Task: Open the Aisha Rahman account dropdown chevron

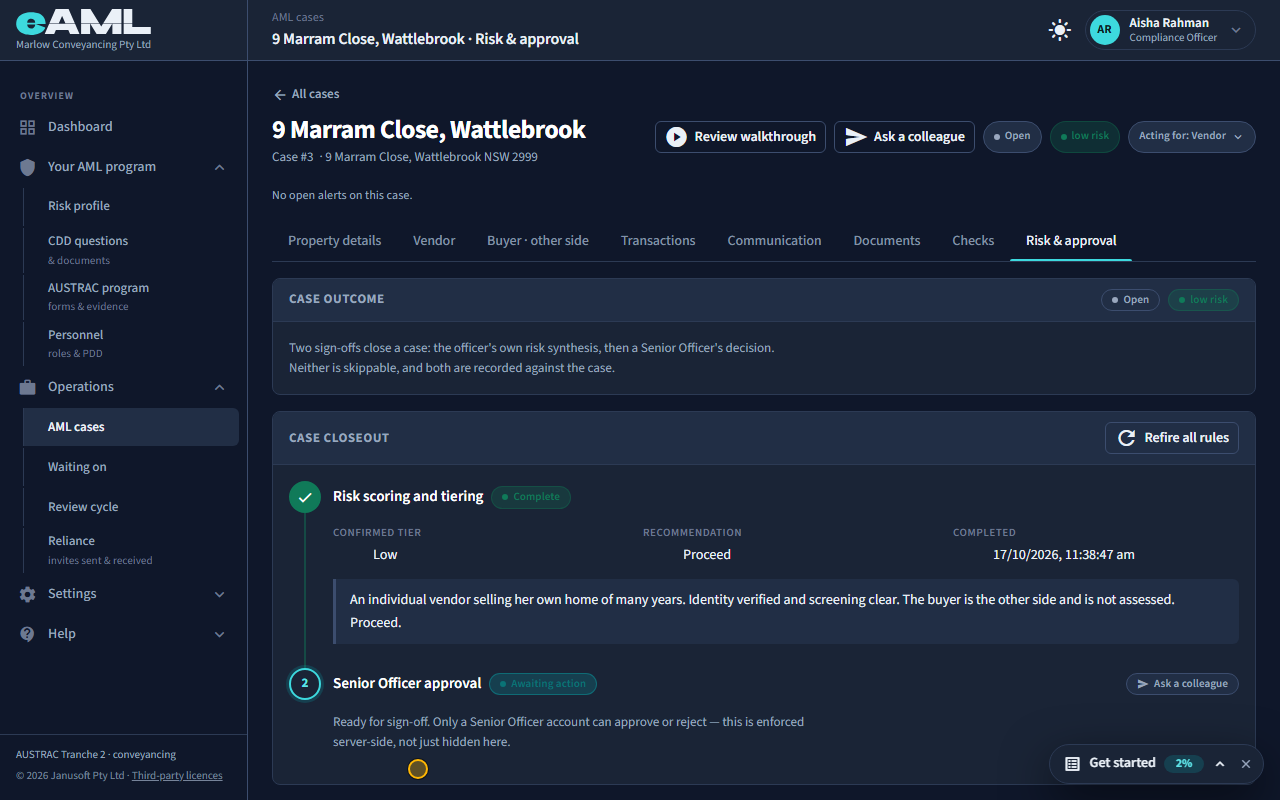Action: (1236, 30)
